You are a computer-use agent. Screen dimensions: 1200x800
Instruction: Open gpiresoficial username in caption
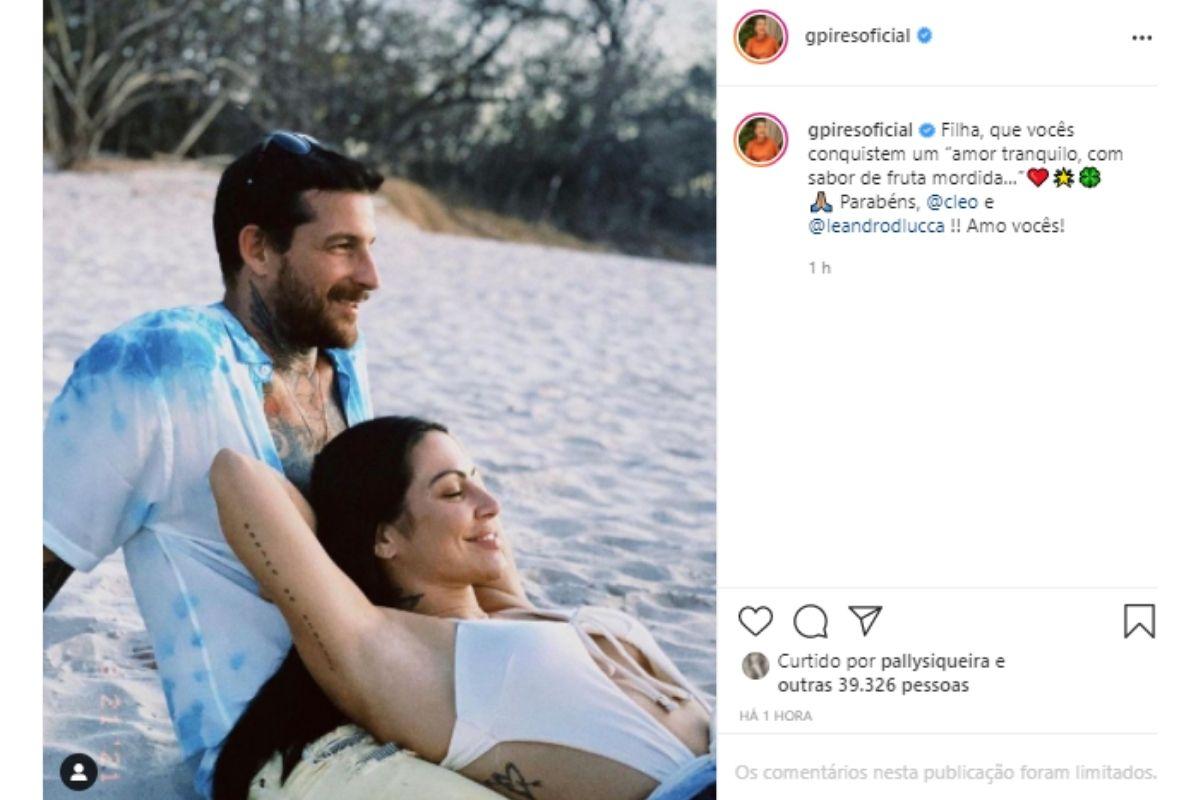(x=859, y=130)
